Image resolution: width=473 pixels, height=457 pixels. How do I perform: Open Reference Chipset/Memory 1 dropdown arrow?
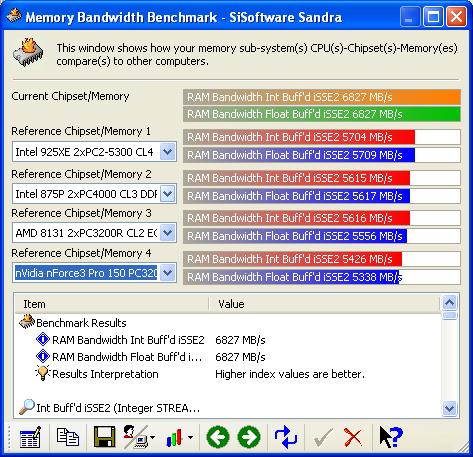pyautogui.click(x=168, y=152)
